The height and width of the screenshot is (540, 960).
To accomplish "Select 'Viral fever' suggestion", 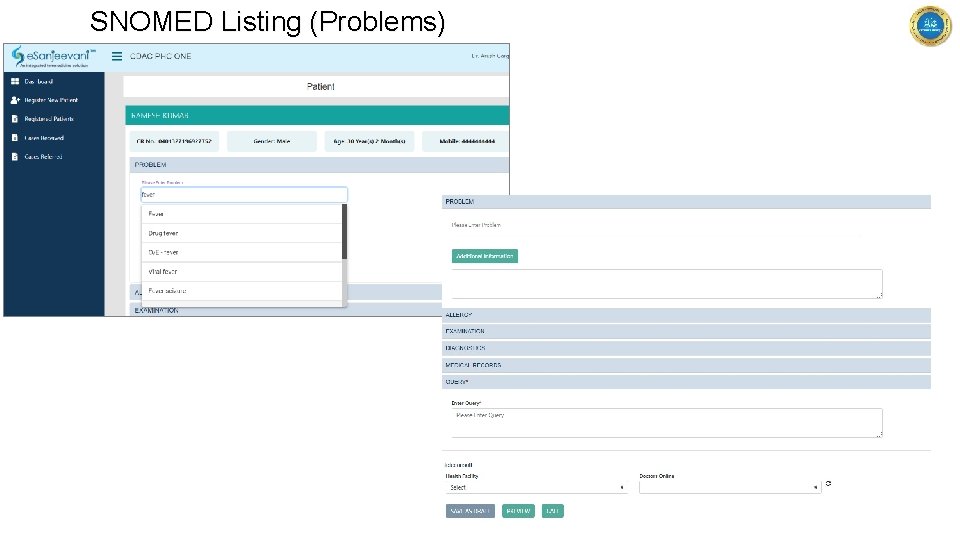I will (x=242, y=272).
